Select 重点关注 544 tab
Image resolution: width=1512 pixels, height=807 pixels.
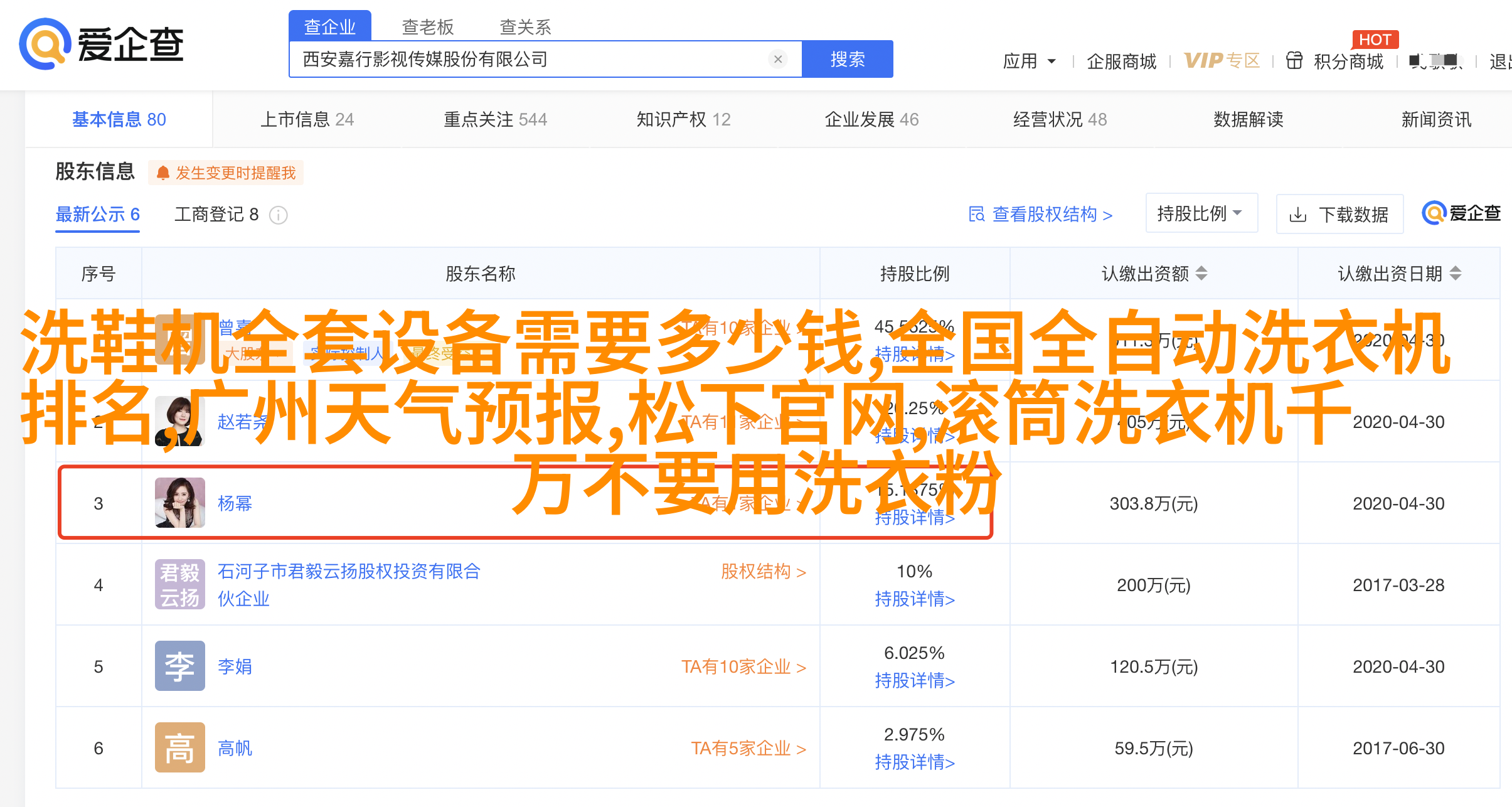coord(496,119)
